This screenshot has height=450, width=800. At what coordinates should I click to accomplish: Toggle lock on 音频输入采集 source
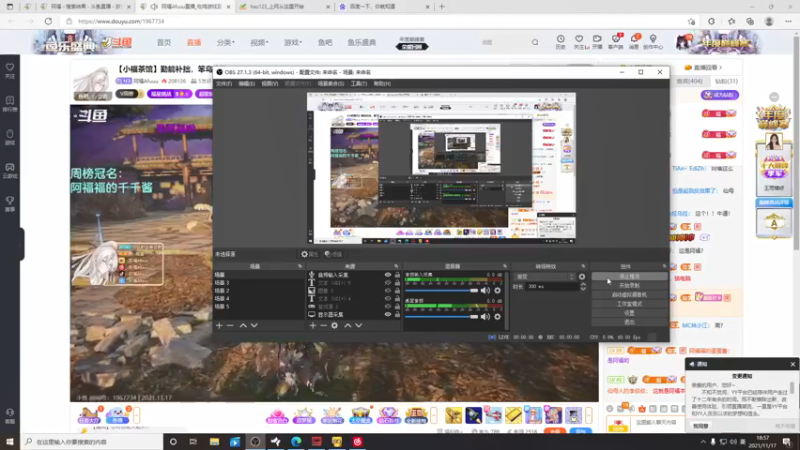coord(397,275)
